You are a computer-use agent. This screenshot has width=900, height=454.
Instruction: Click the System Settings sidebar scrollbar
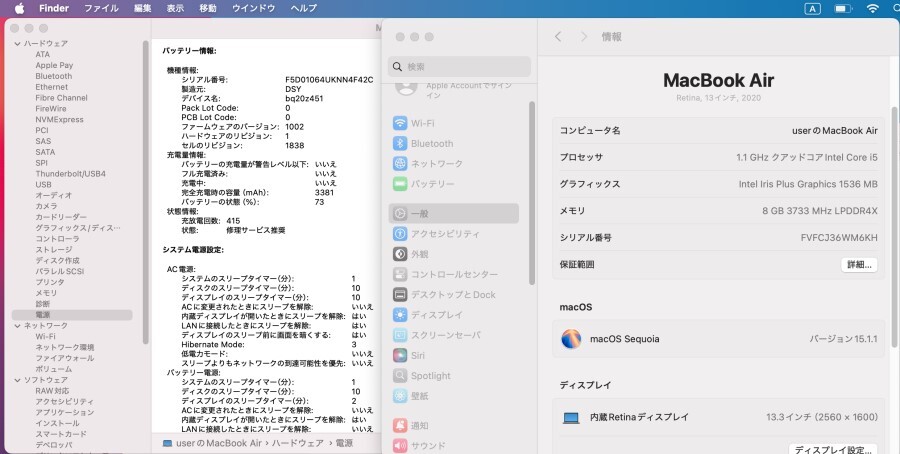[532, 193]
